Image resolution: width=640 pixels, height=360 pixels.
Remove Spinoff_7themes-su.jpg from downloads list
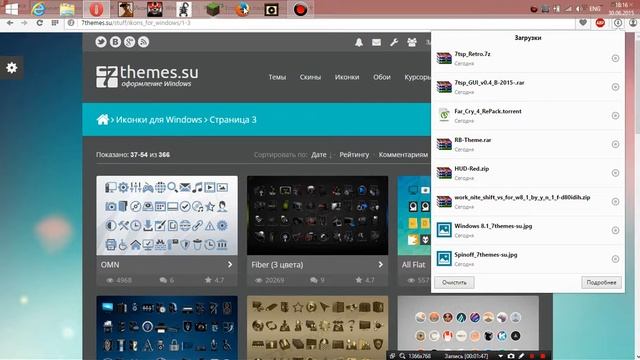click(616, 259)
